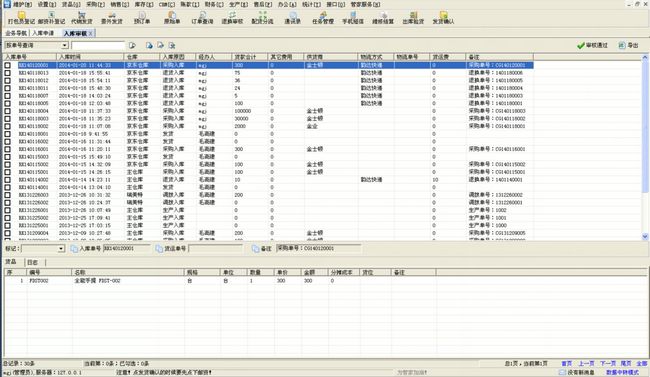Screen dimensions: 650x377
Task: Check the first selected row's checkbox
Action: [7, 65]
